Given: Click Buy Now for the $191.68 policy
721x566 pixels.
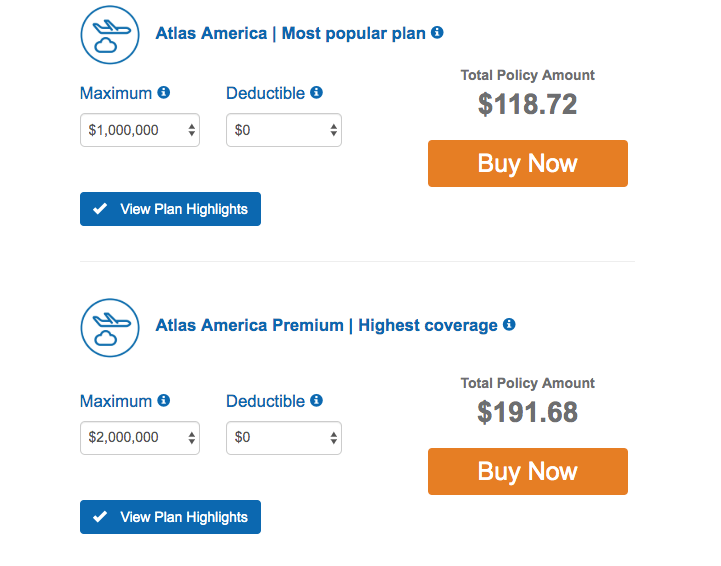Looking at the screenshot, I should [528, 471].
